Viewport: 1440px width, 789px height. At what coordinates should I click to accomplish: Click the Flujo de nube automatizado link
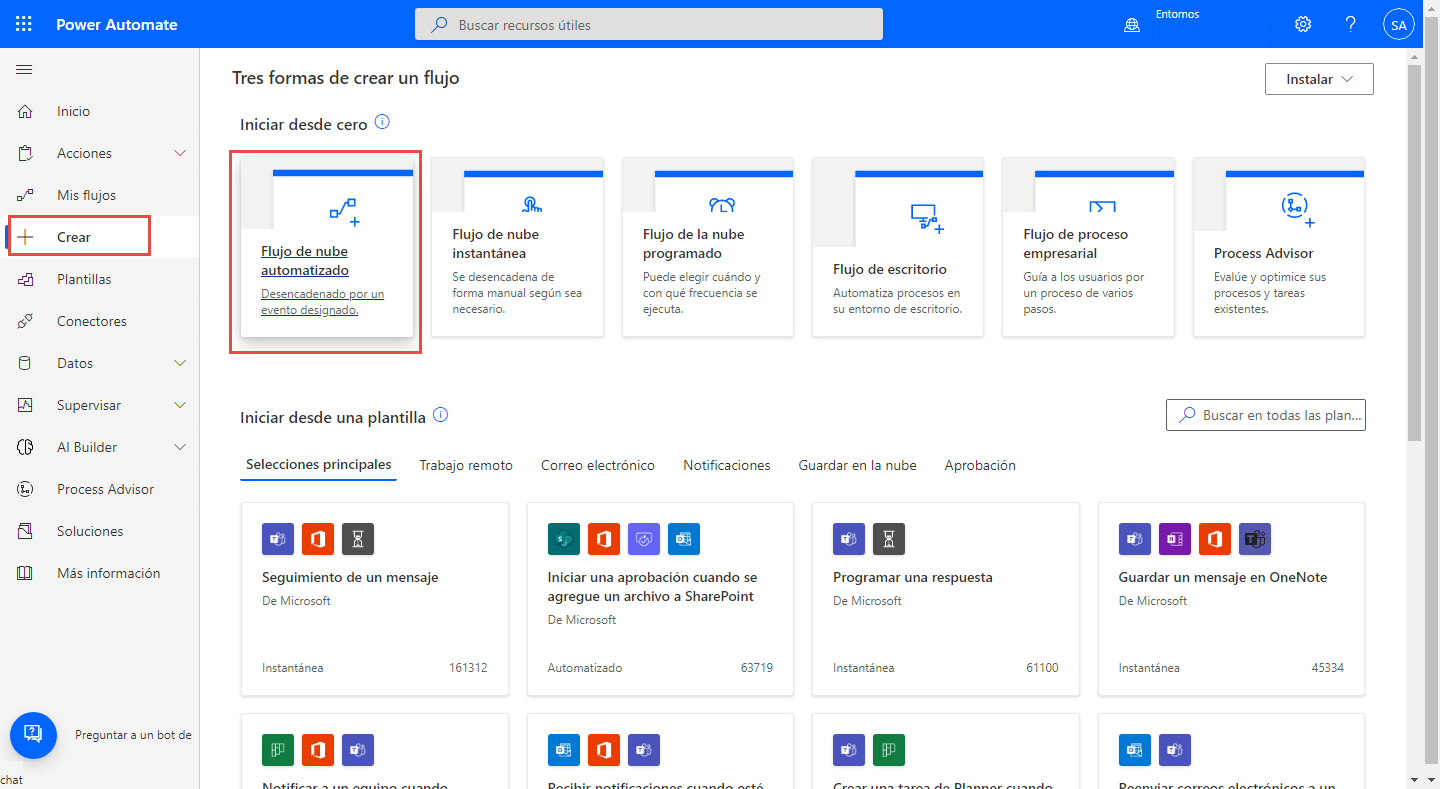[305, 261]
